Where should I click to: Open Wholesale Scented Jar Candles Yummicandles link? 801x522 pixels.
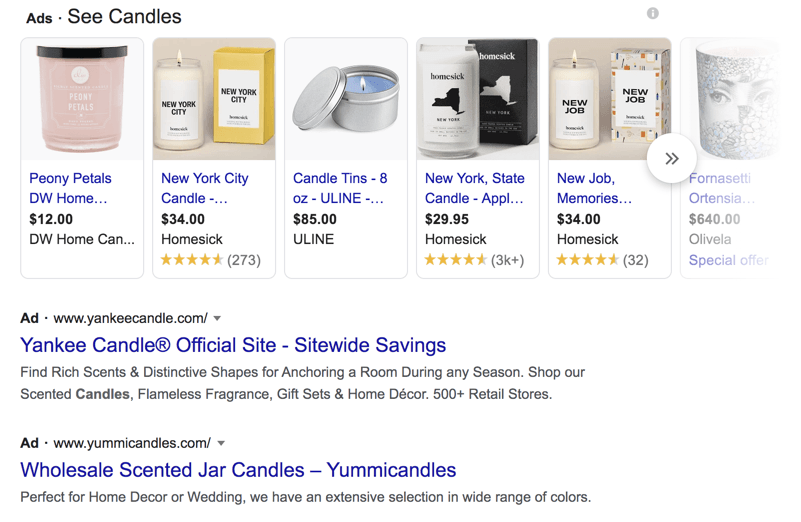[x=238, y=470]
